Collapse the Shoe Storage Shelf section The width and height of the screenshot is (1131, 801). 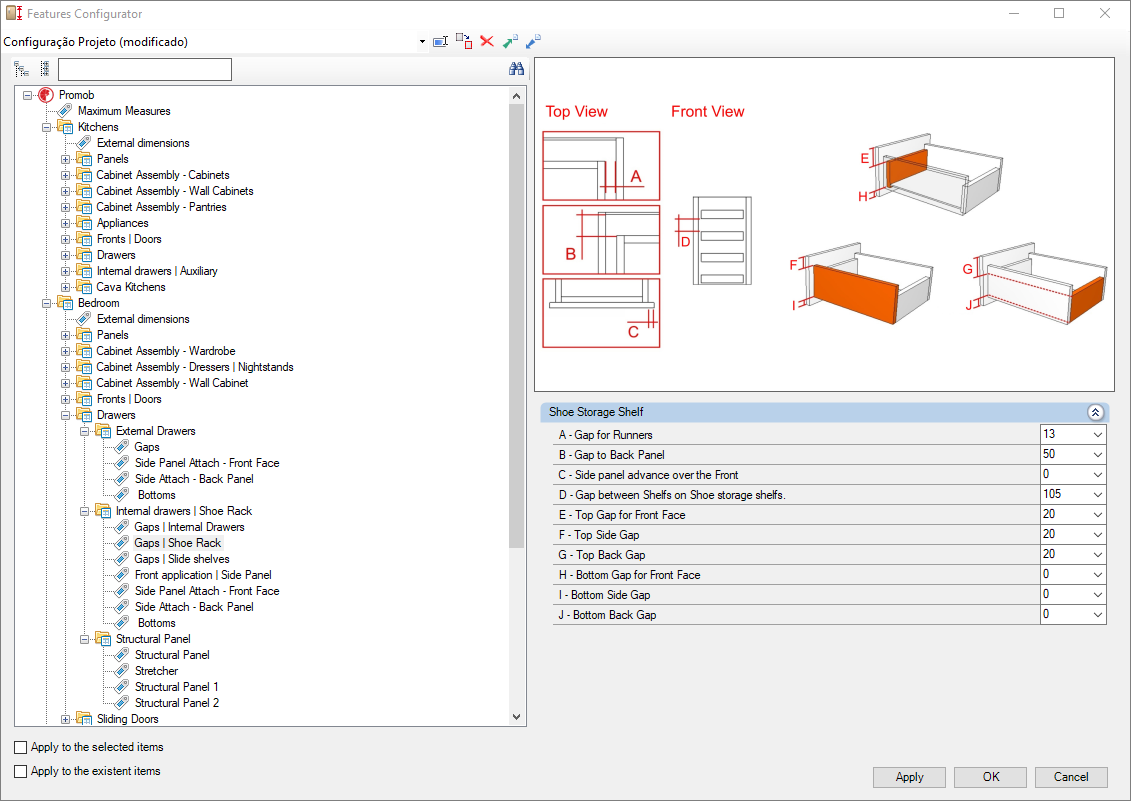pos(1095,412)
